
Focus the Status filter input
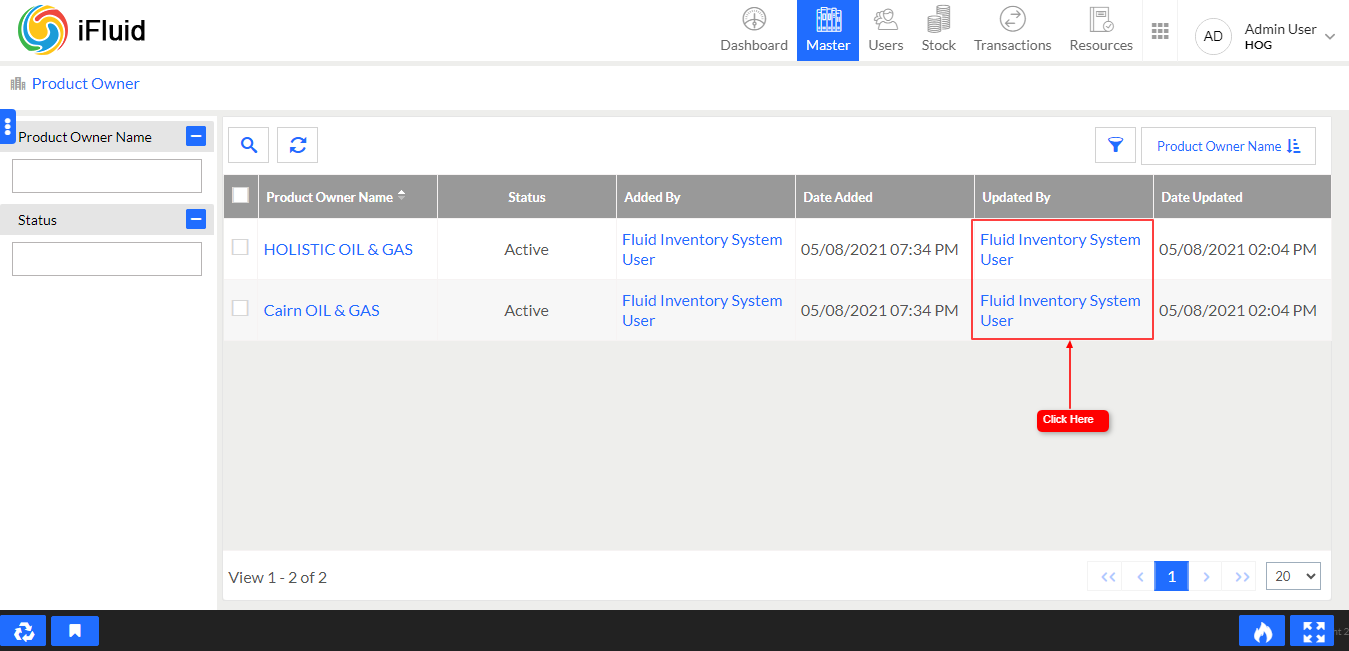pos(107,259)
